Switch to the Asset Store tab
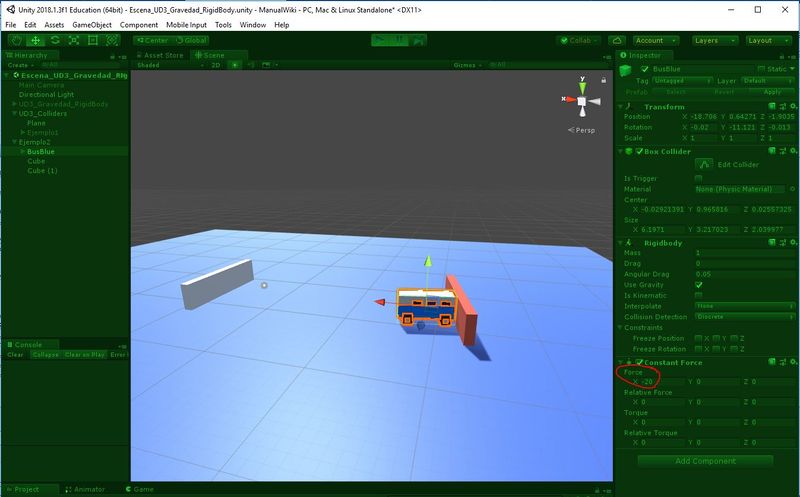The height and width of the screenshot is (497, 800). [160, 55]
